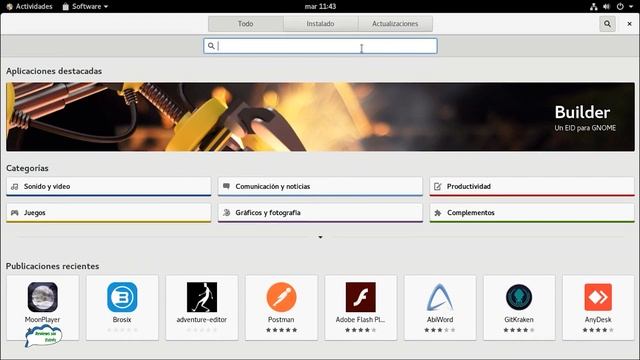Click the puzzle piece icon of Complementos
This screenshot has height=360, width=640.
(438, 213)
